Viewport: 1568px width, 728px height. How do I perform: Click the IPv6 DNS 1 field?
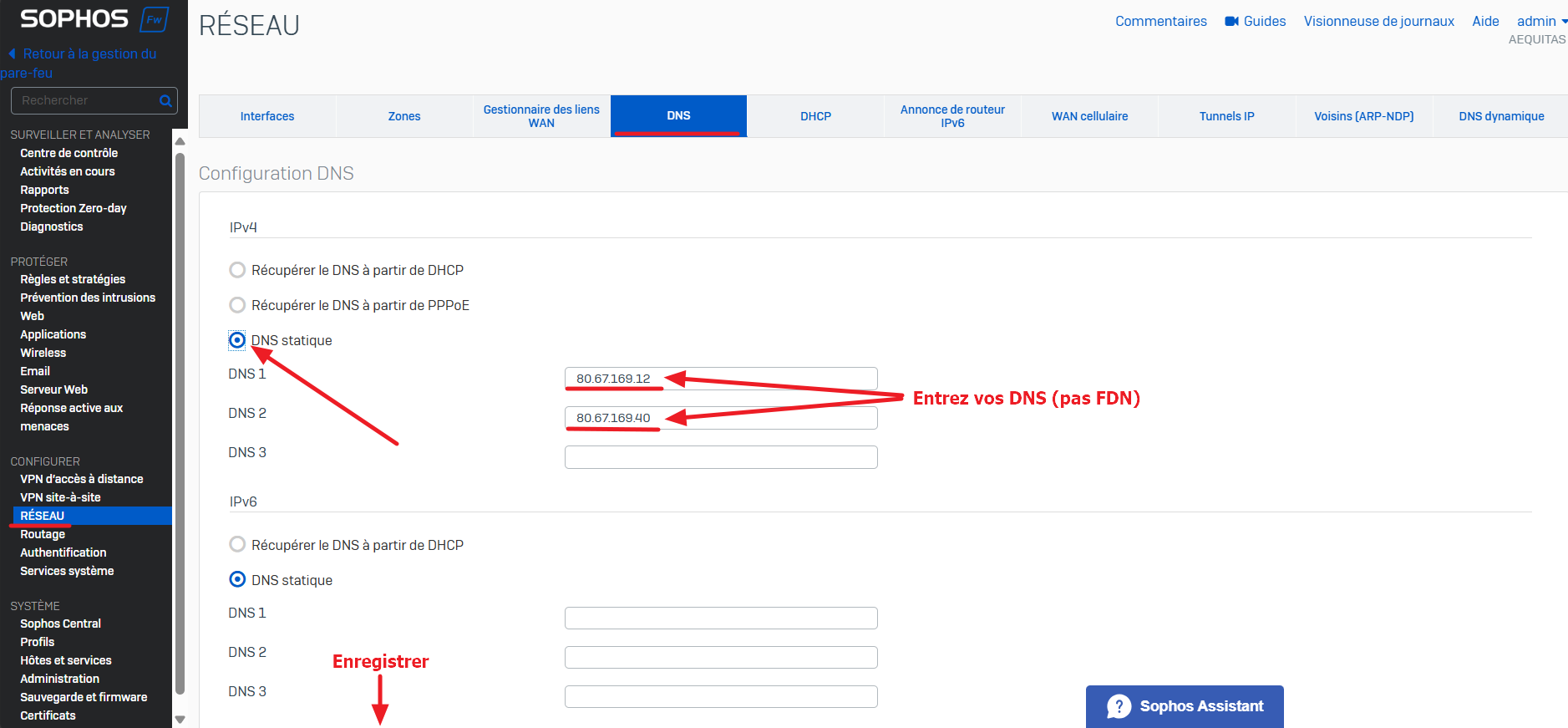tap(721, 618)
